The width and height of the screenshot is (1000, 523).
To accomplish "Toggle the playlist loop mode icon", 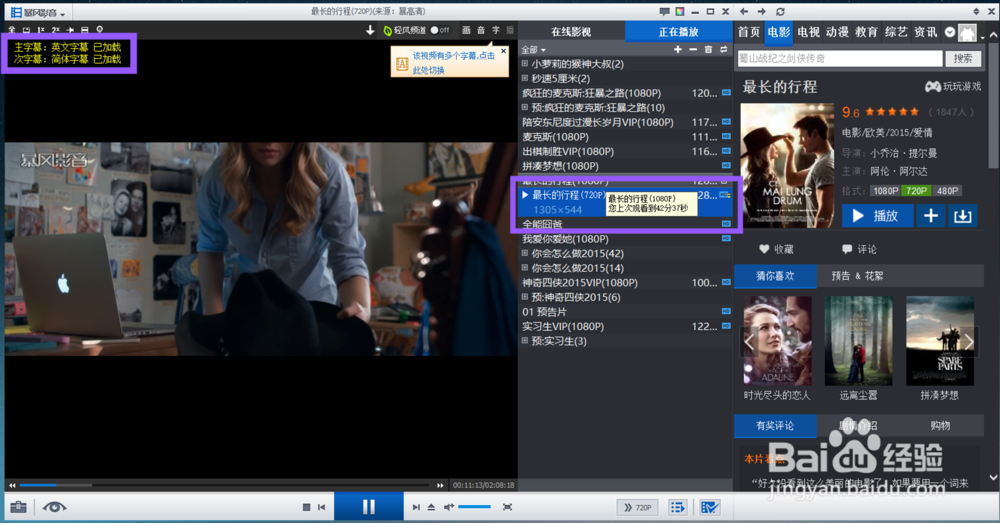I will pos(724,49).
